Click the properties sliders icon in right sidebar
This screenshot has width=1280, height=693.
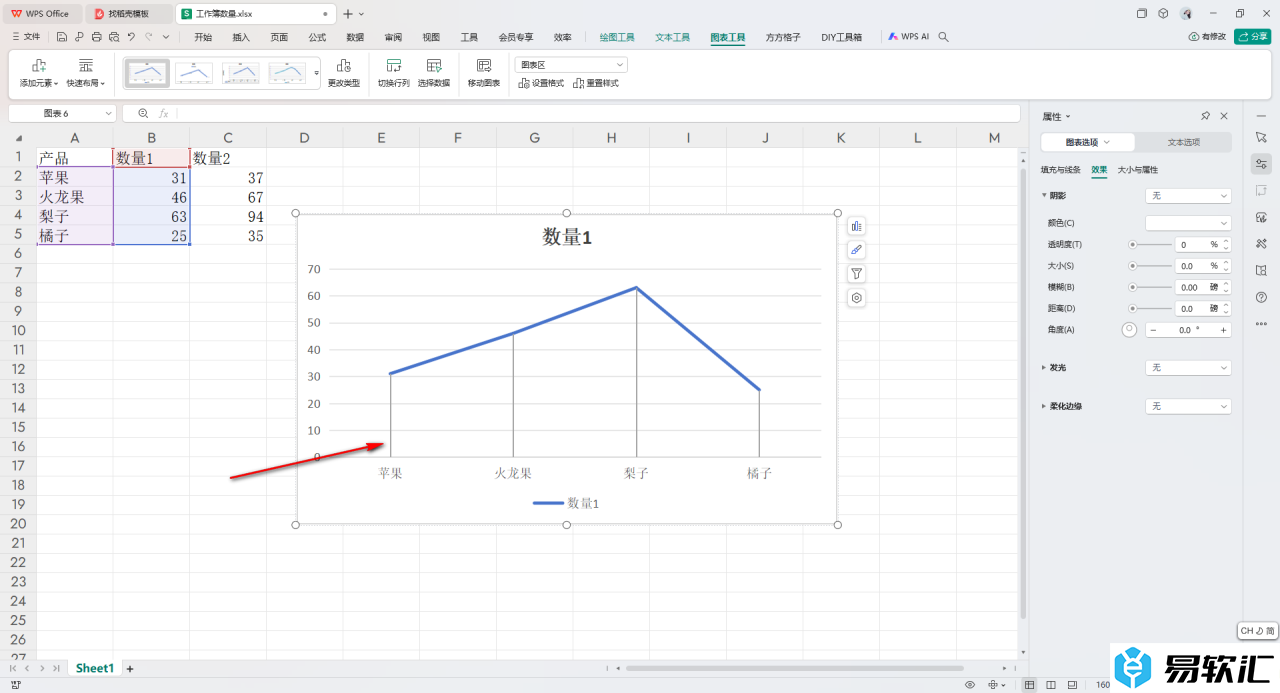(x=1261, y=164)
